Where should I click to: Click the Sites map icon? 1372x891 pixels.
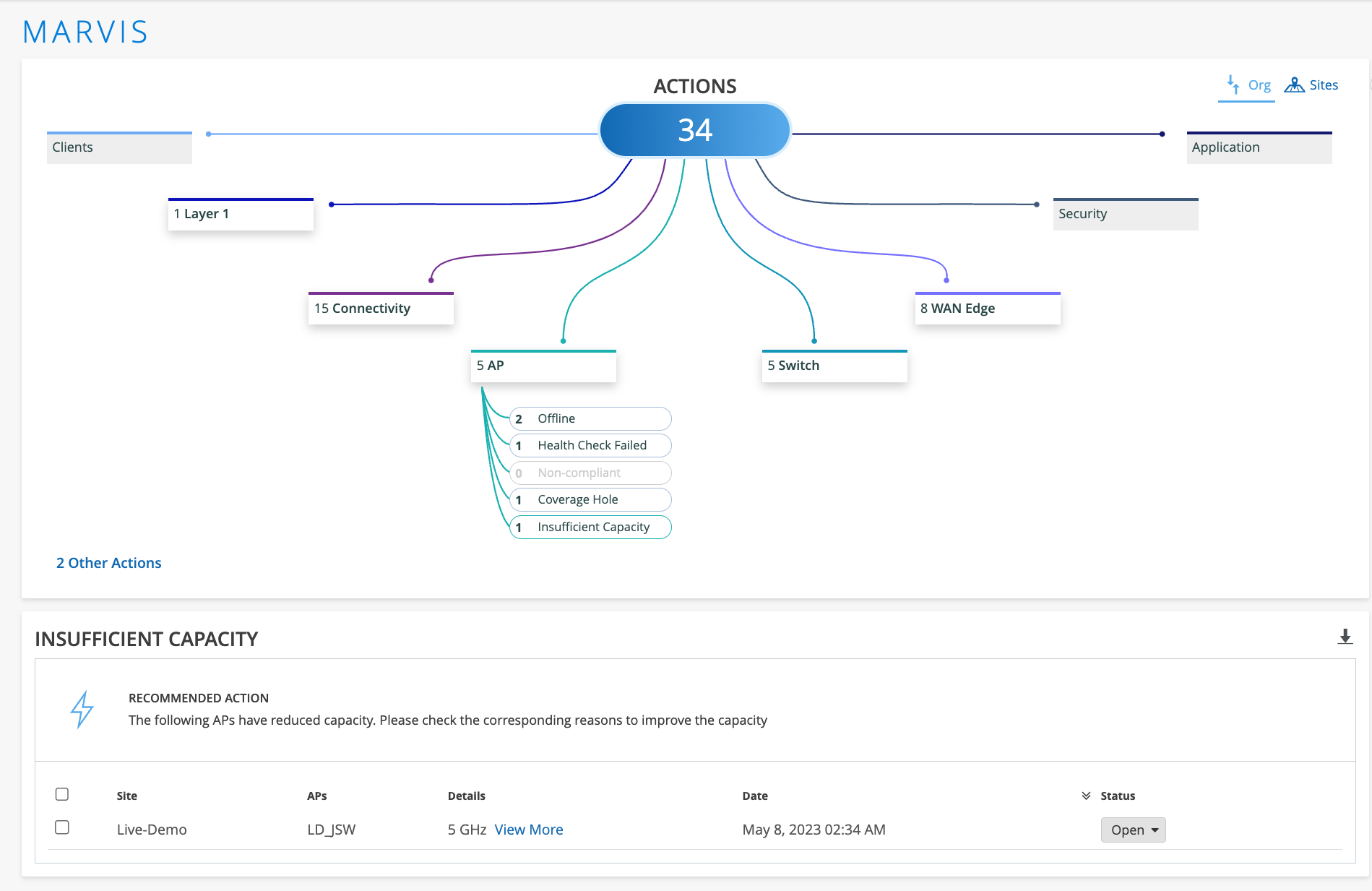(1294, 85)
